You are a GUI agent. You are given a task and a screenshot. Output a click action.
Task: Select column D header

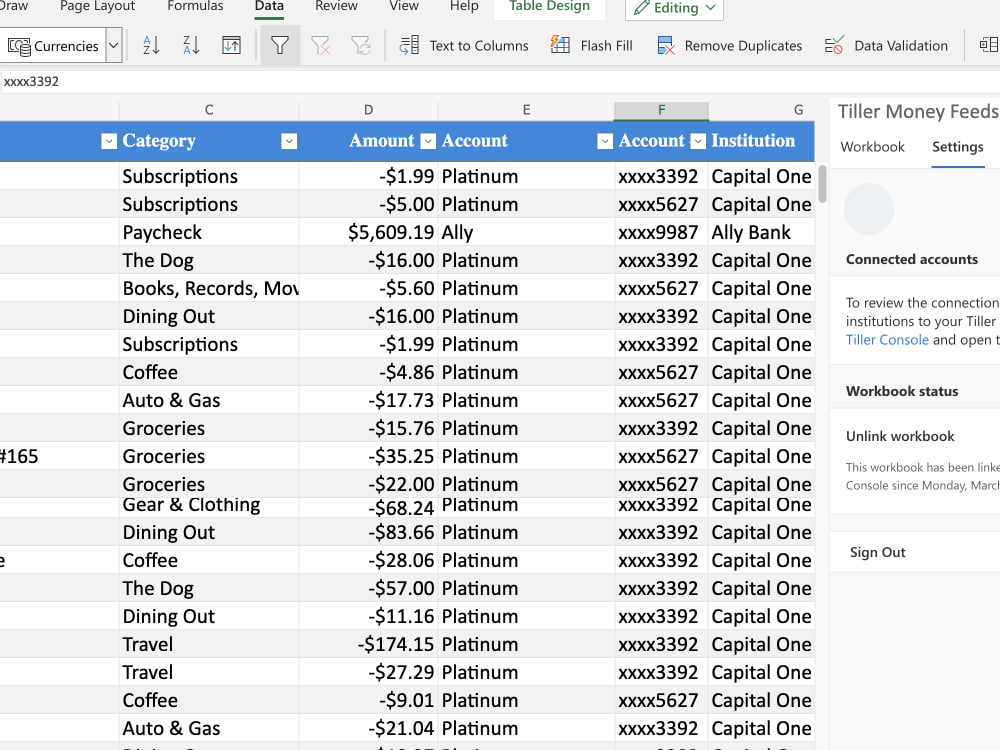coord(368,110)
